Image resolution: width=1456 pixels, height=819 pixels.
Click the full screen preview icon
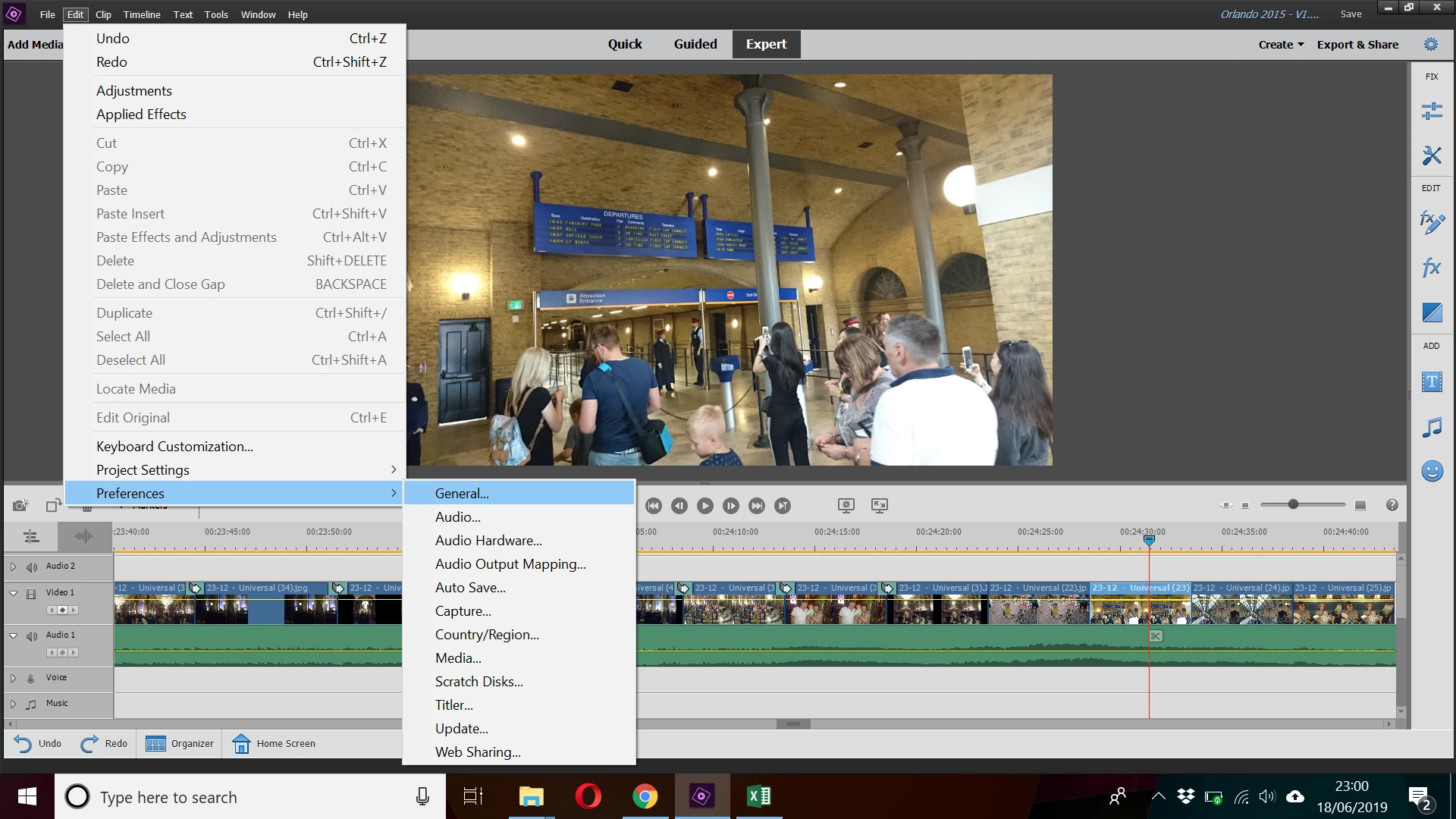879,505
